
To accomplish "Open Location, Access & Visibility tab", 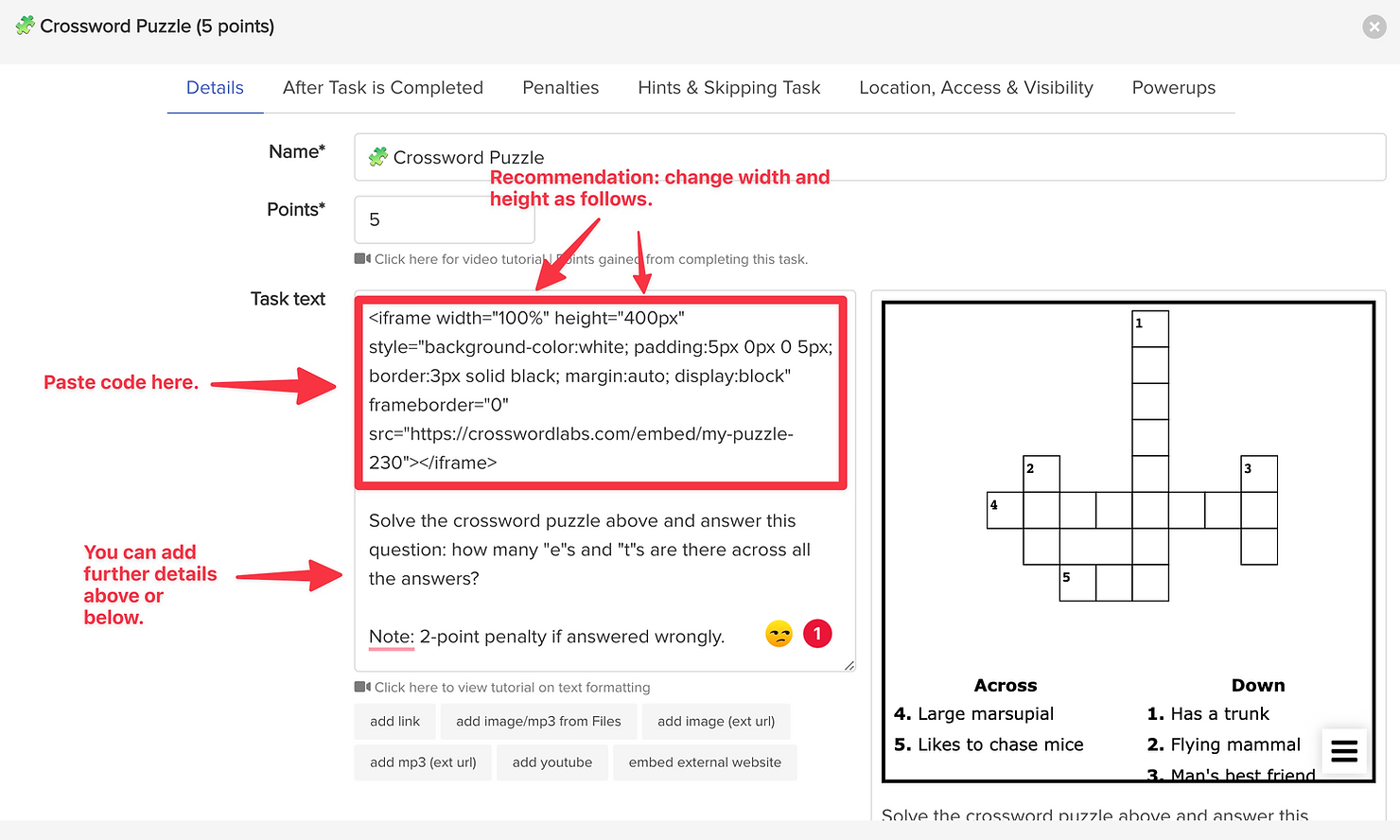I will pos(976,88).
